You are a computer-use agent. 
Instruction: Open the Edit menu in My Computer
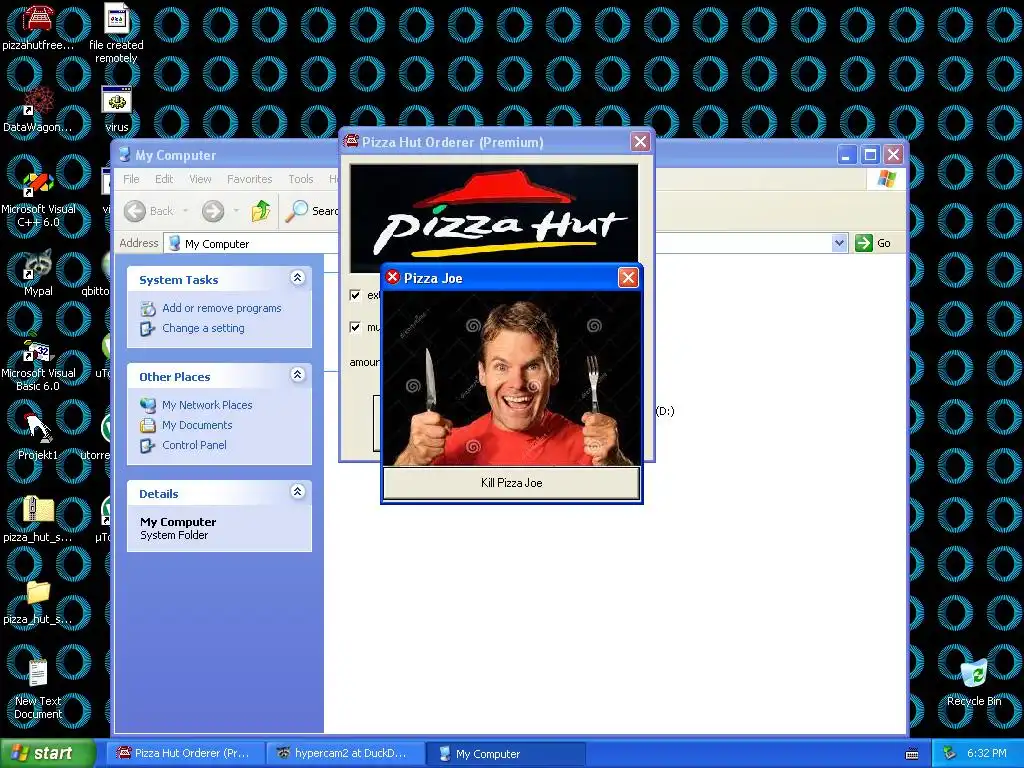click(x=164, y=179)
